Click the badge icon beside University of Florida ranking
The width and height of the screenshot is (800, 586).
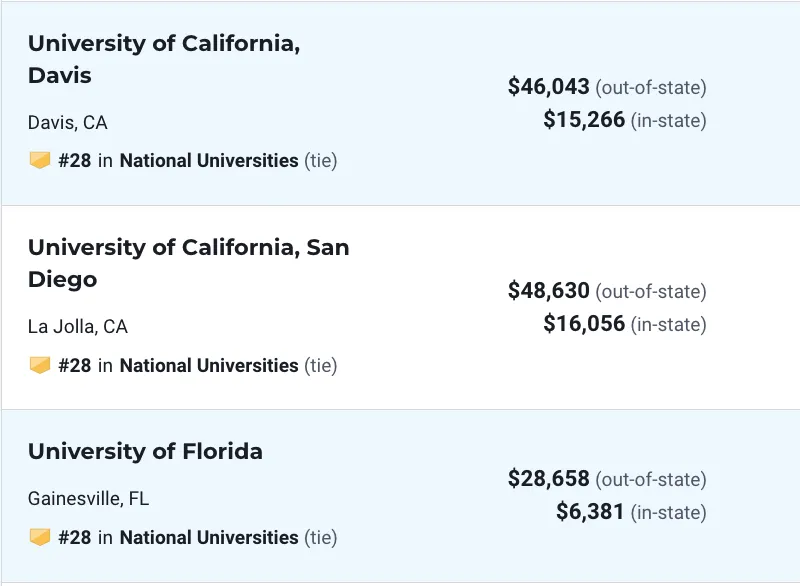[39, 537]
